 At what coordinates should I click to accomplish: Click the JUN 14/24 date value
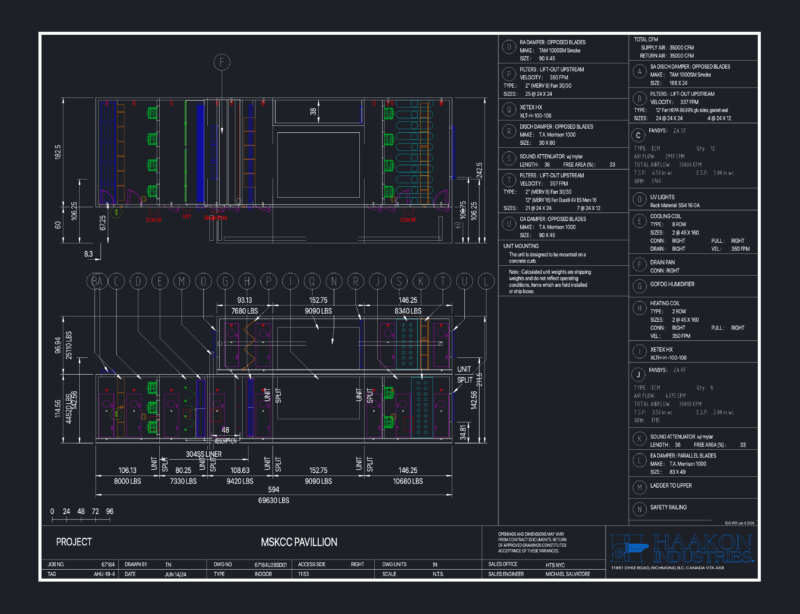(x=176, y=574)
